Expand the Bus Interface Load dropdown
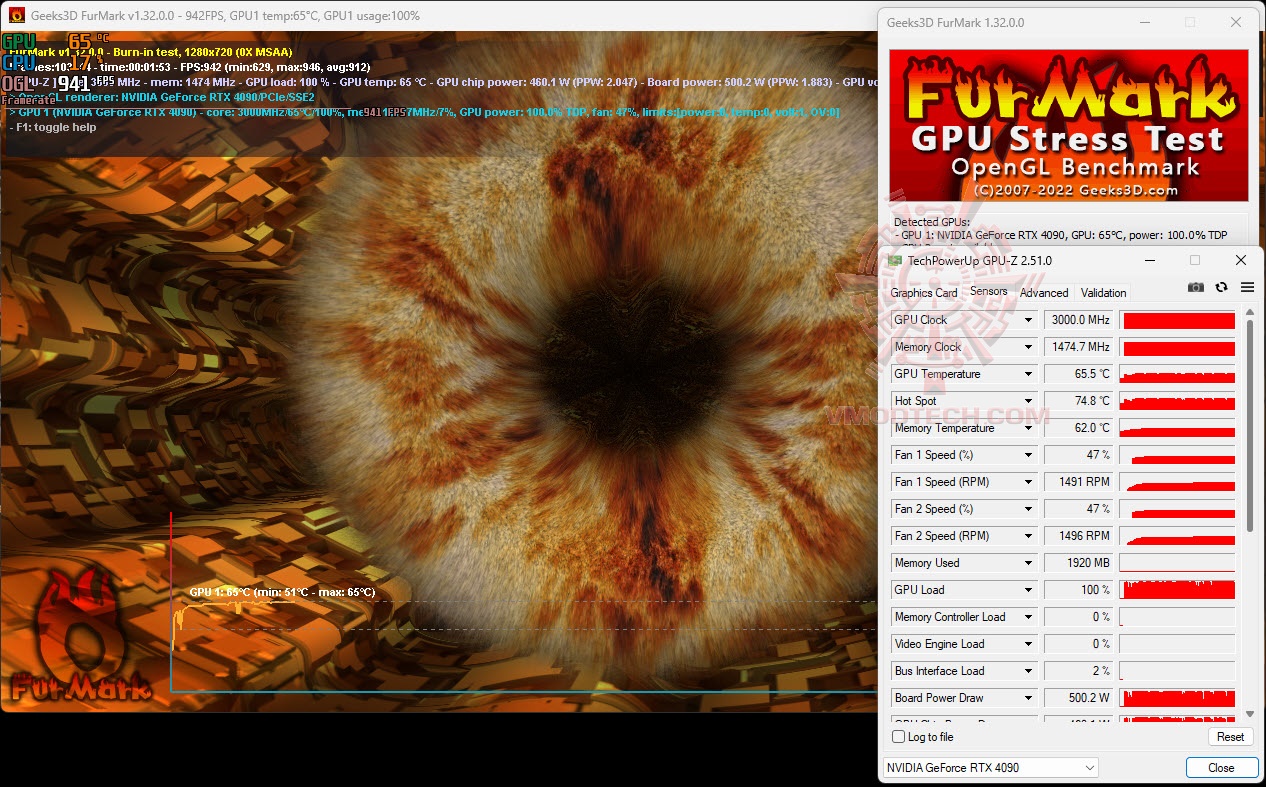Screen dimensions: 1266x787 coord(1028,671)
